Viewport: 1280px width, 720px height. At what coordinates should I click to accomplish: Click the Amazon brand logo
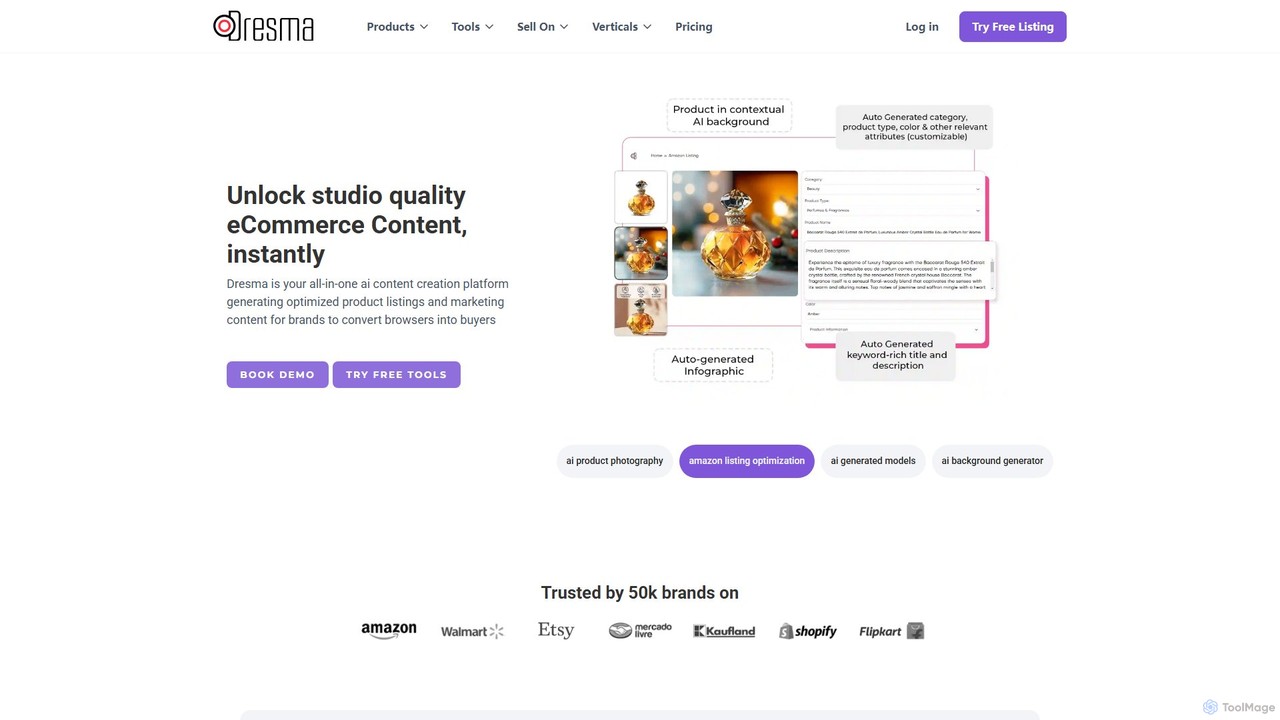389,631
